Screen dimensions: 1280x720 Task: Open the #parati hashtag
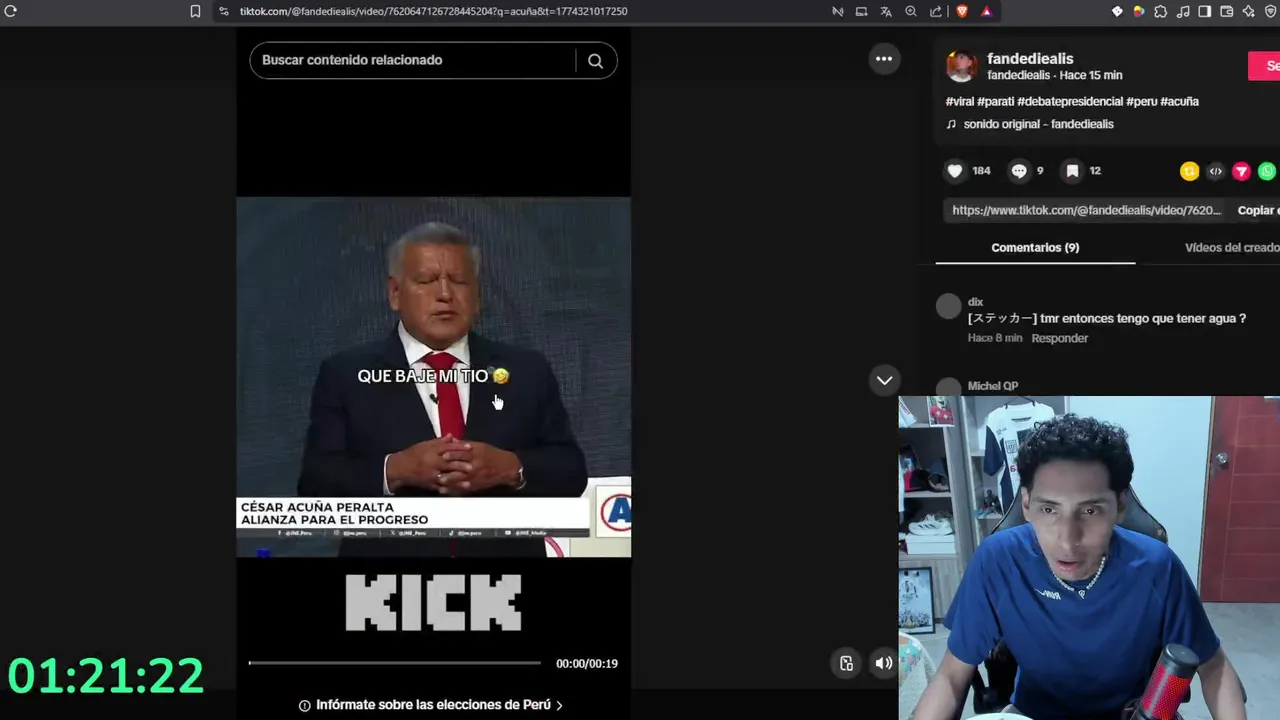(x=995, y=101)
